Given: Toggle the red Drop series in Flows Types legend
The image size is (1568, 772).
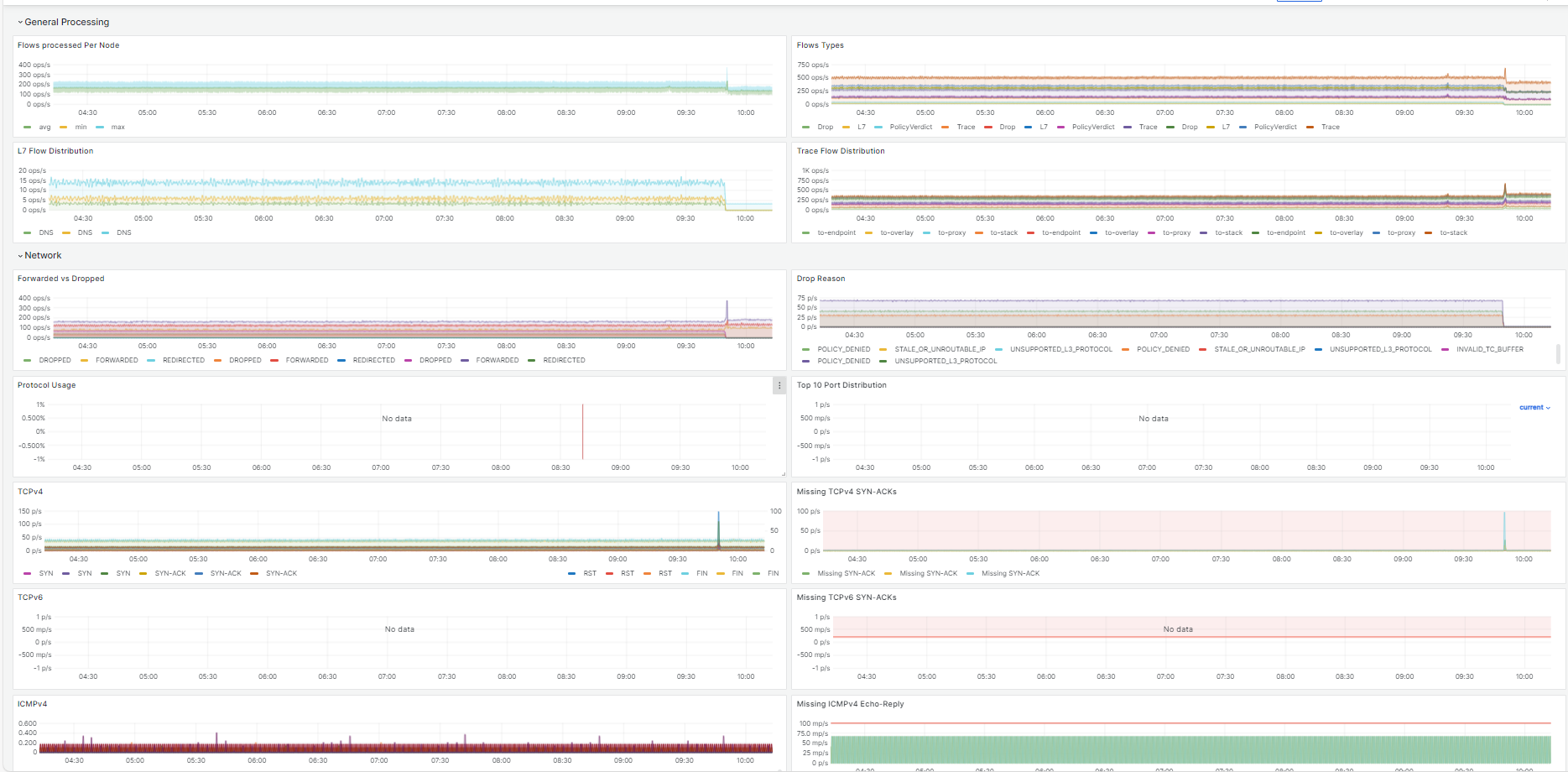Looking at the screenshot, I should click(1008, 128).
